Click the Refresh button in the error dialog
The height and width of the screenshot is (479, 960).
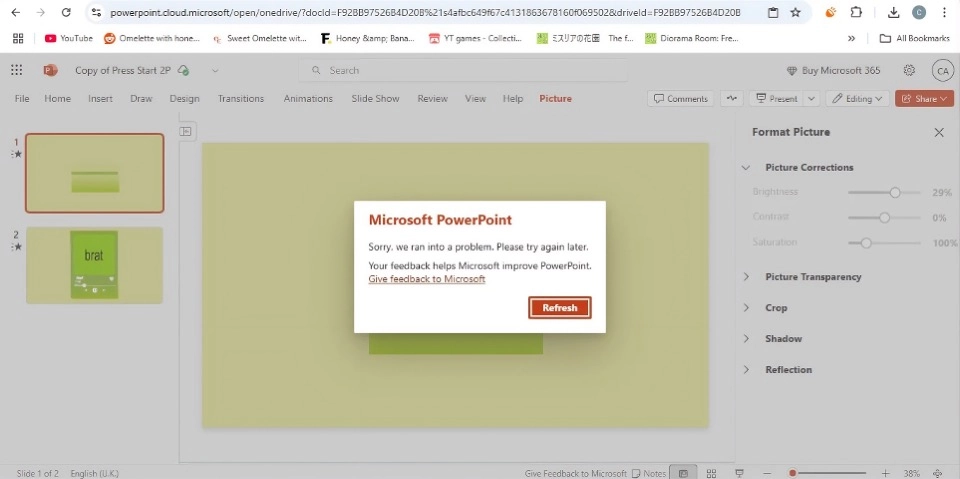[x=560, y=307]
